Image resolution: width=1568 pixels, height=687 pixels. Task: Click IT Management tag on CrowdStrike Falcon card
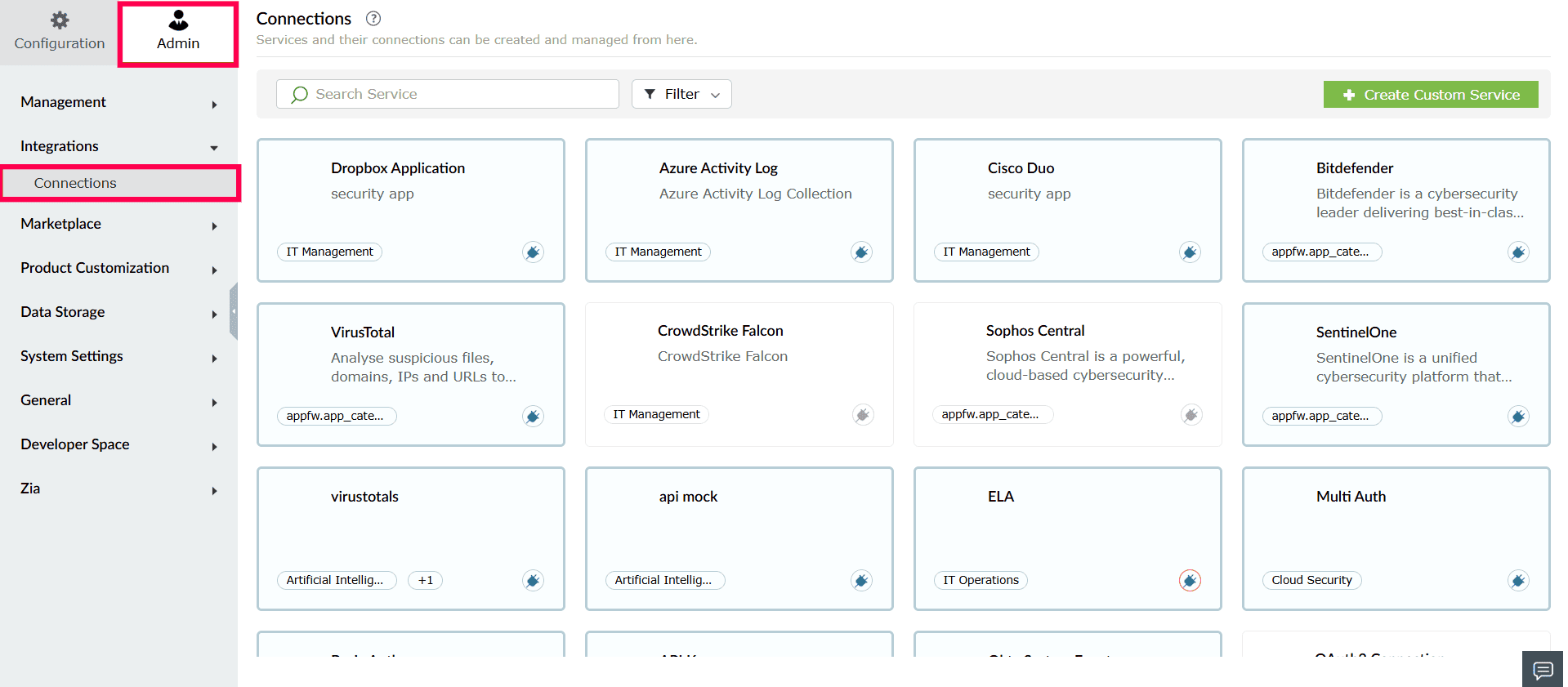[x=656, y=414]
